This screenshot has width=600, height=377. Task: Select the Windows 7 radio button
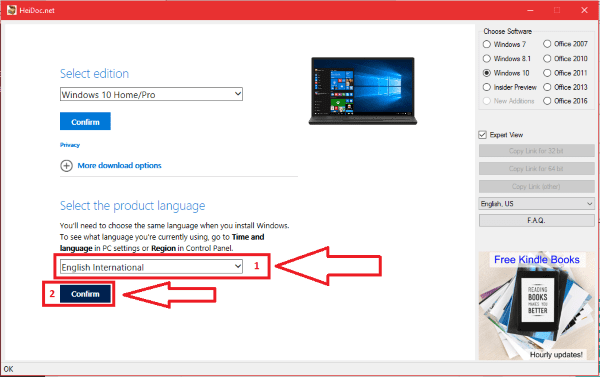point(486,44)
